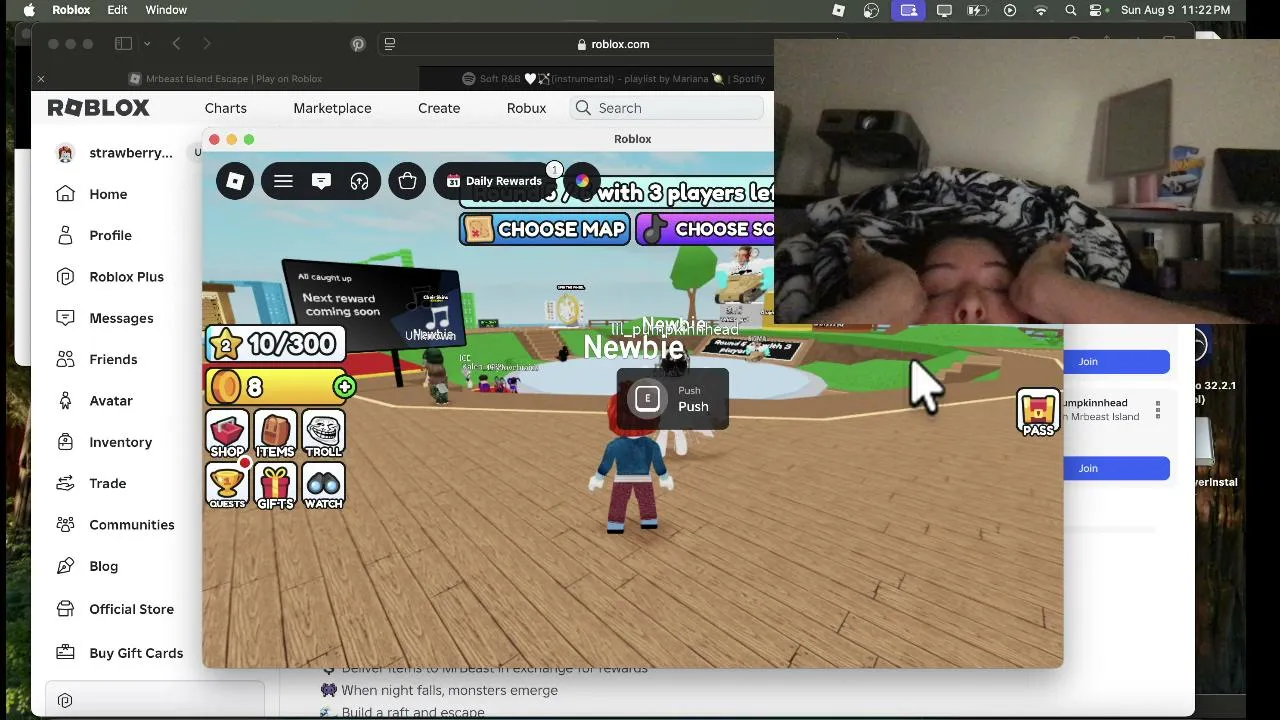This screenshot has height=720, width=1280.
Task: Open Avatar in the sidebar
Action: click(x=111, y=401)
